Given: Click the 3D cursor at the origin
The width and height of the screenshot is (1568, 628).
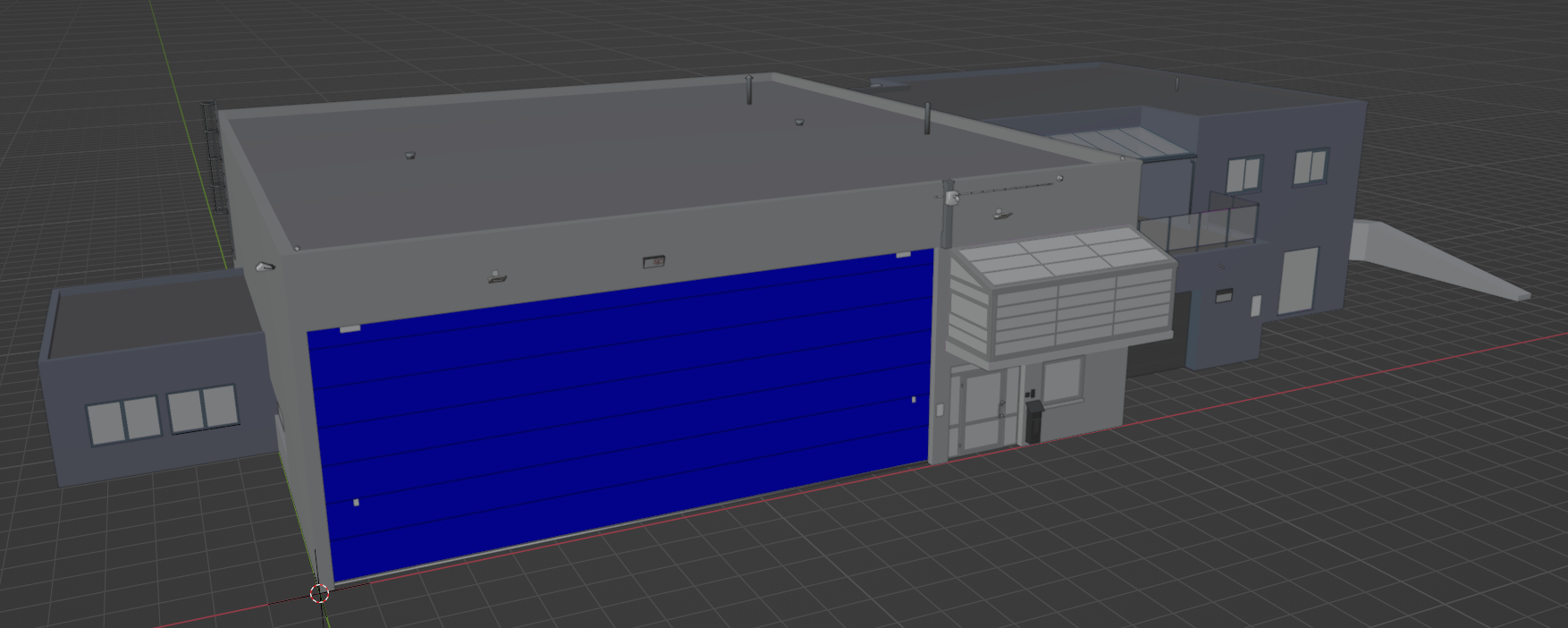Looking at the screenshot, I should 319,592.
